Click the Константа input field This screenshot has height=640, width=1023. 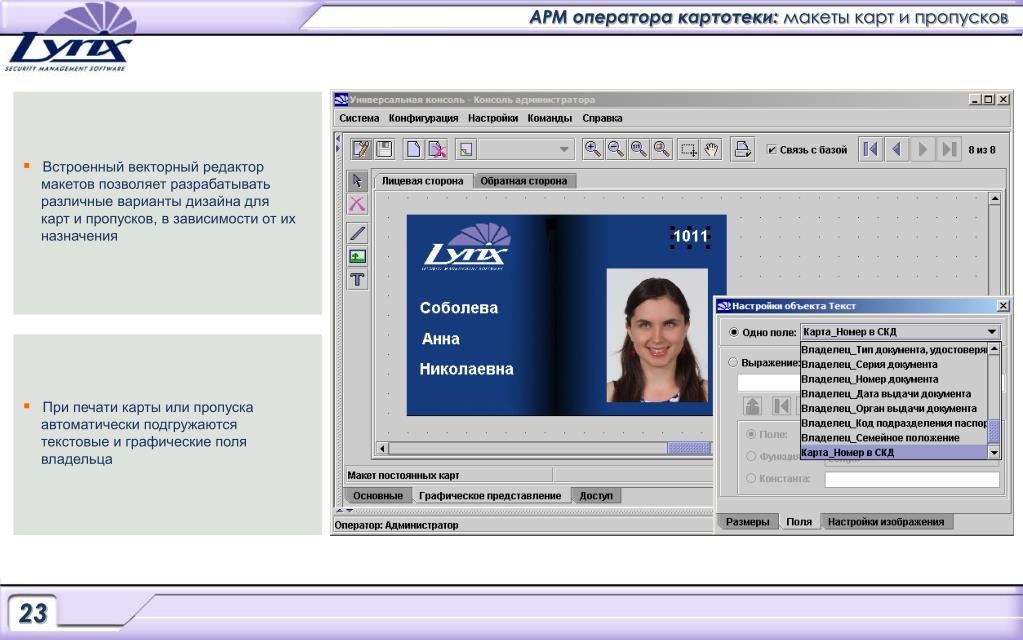pos(912,480)
